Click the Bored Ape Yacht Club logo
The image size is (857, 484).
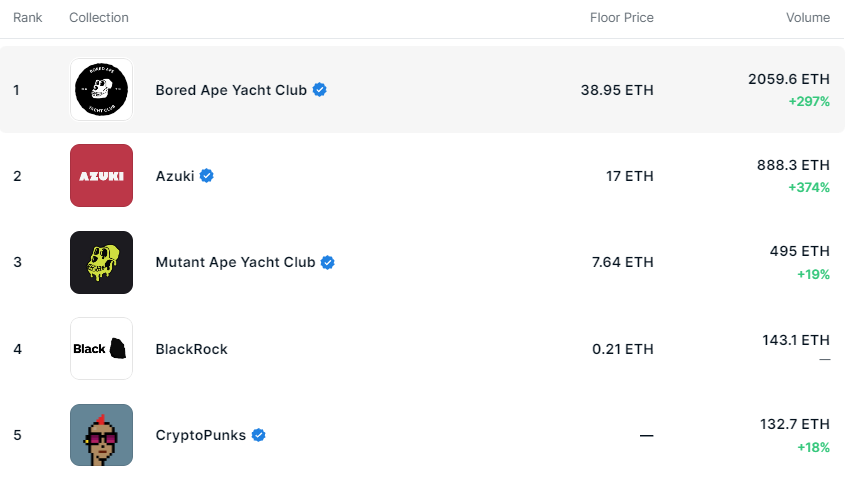coord(101,90)
